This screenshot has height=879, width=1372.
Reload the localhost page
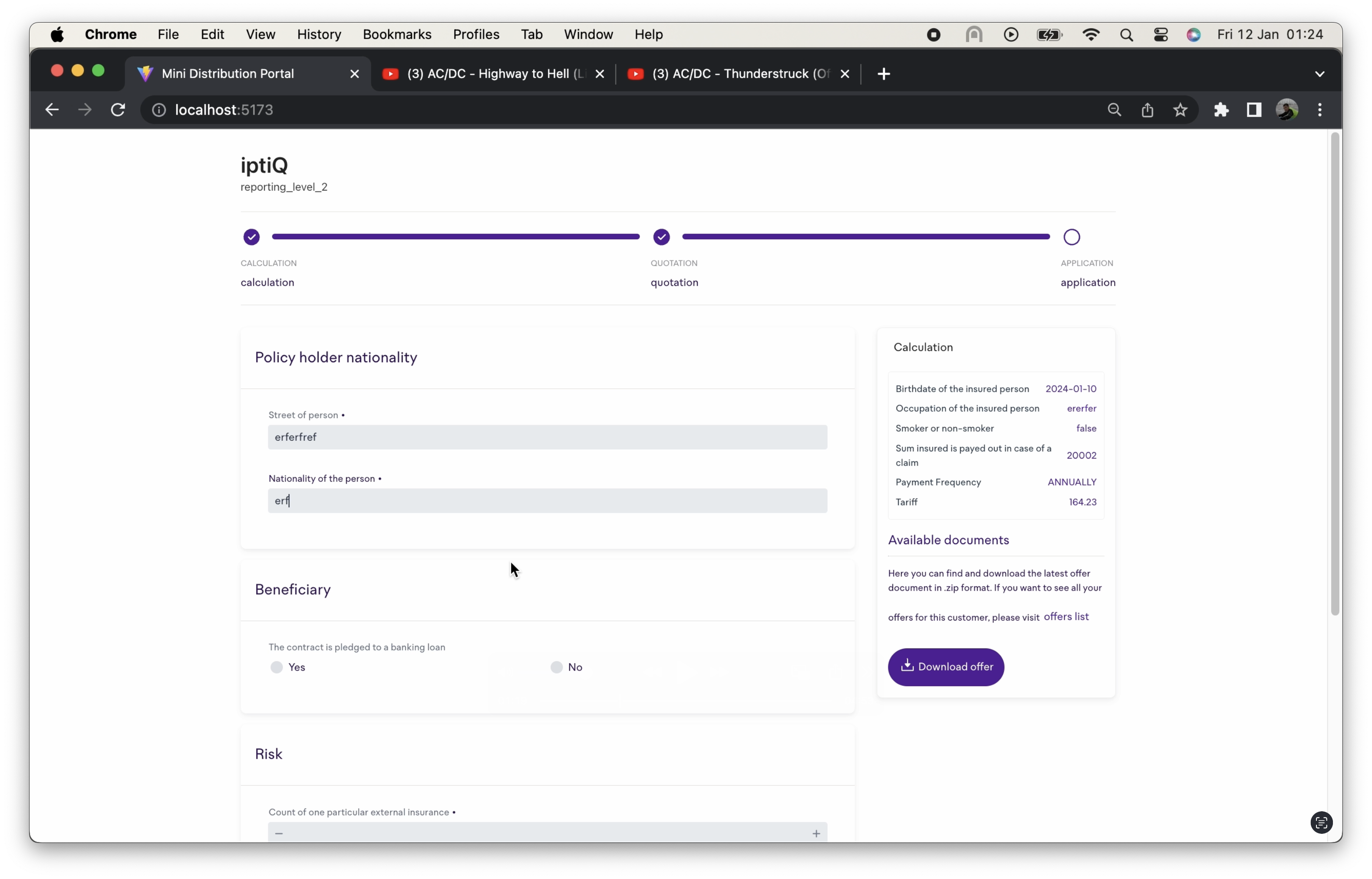point(118,109)
